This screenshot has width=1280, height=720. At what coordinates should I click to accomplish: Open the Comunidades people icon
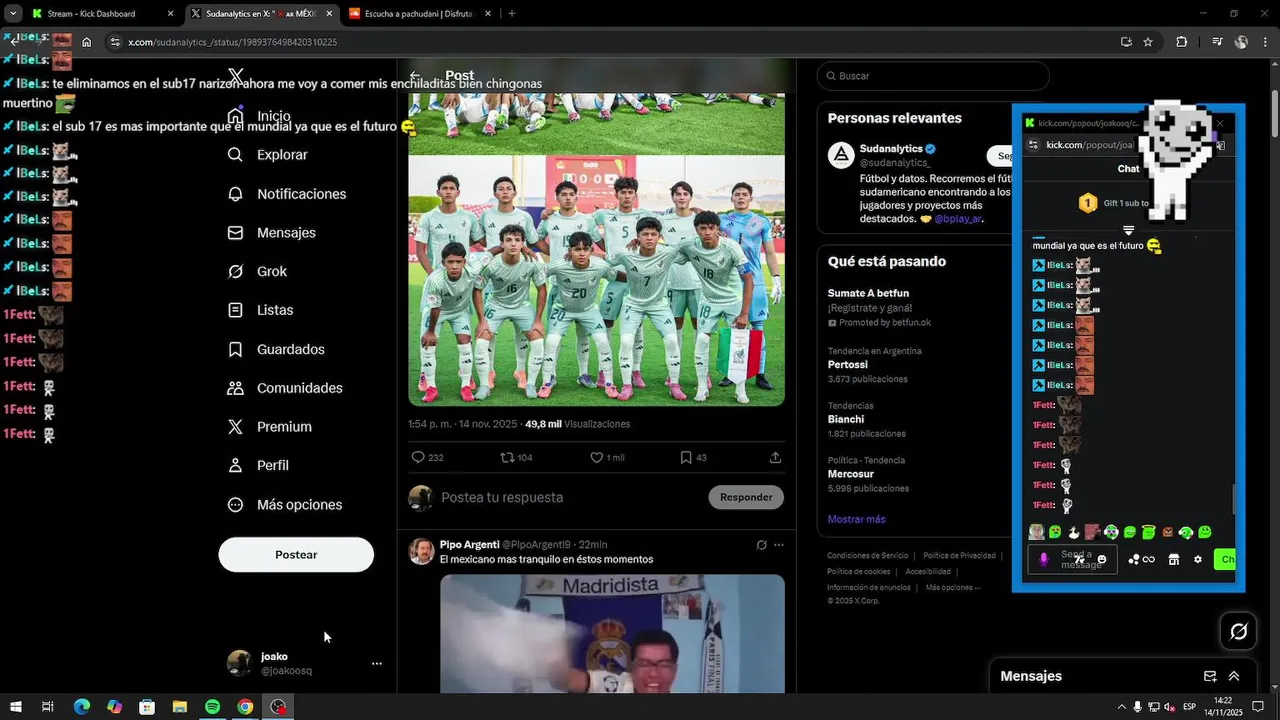(x=235, y=388)
